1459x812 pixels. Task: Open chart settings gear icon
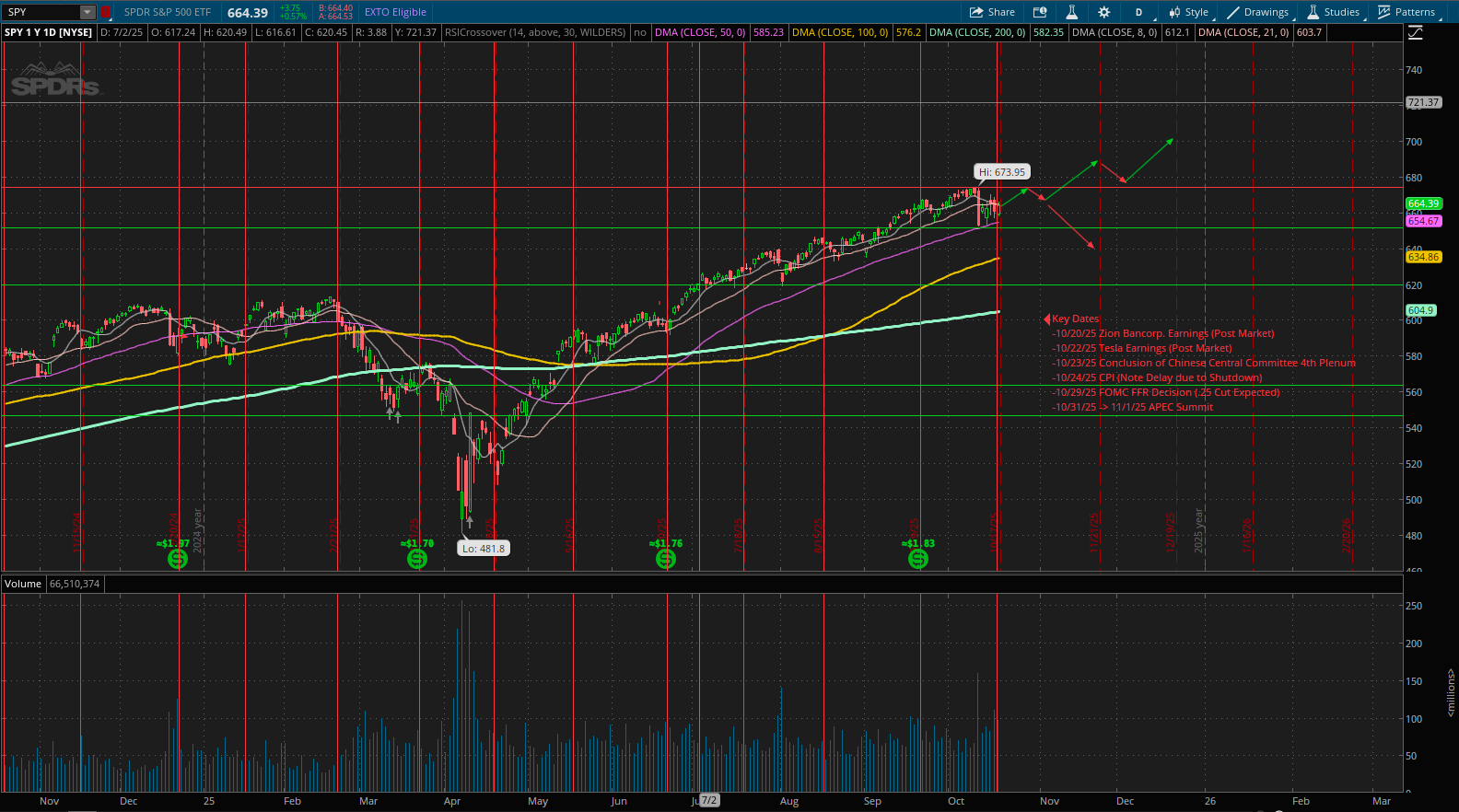(1103, 12)
